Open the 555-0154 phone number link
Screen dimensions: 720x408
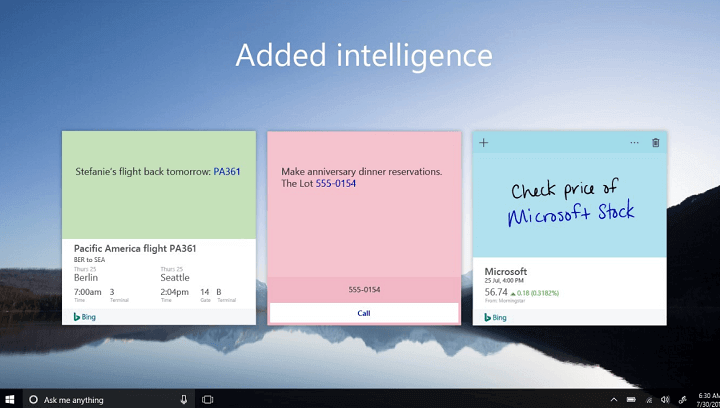click(336, 184)
